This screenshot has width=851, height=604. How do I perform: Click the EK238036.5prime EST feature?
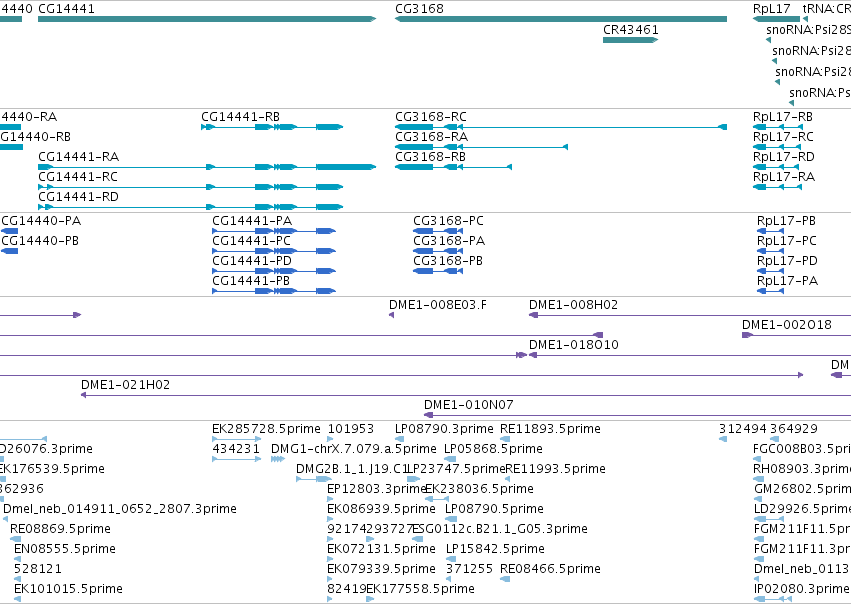click(x=436, y=499)
